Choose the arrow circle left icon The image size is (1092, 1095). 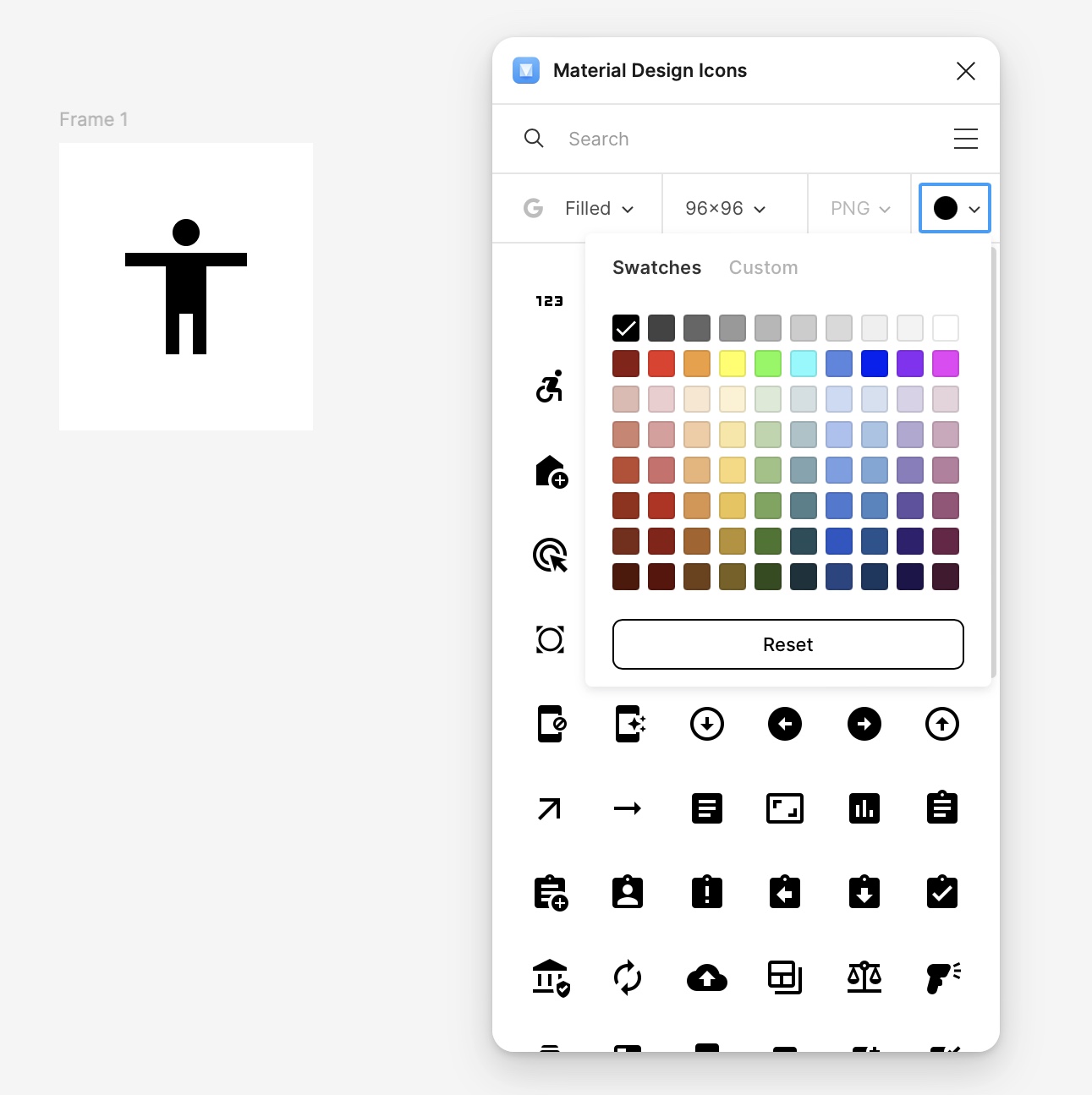pos(785,724)
